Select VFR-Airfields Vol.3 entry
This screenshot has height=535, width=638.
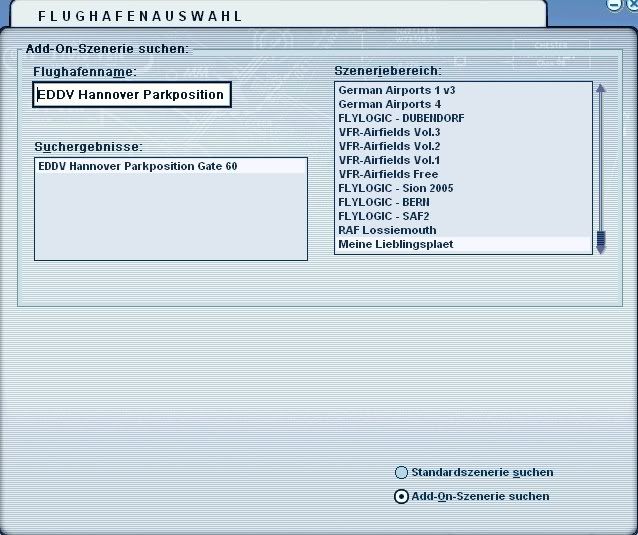[389, 132]
